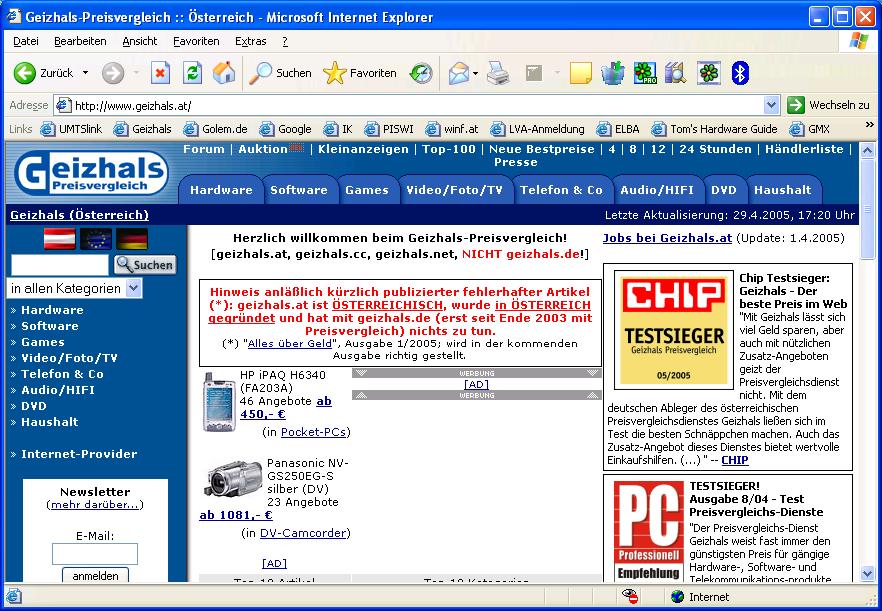882x611 pixels.
Task: Open the Händlerliste link
Action: tap(804, 149)
